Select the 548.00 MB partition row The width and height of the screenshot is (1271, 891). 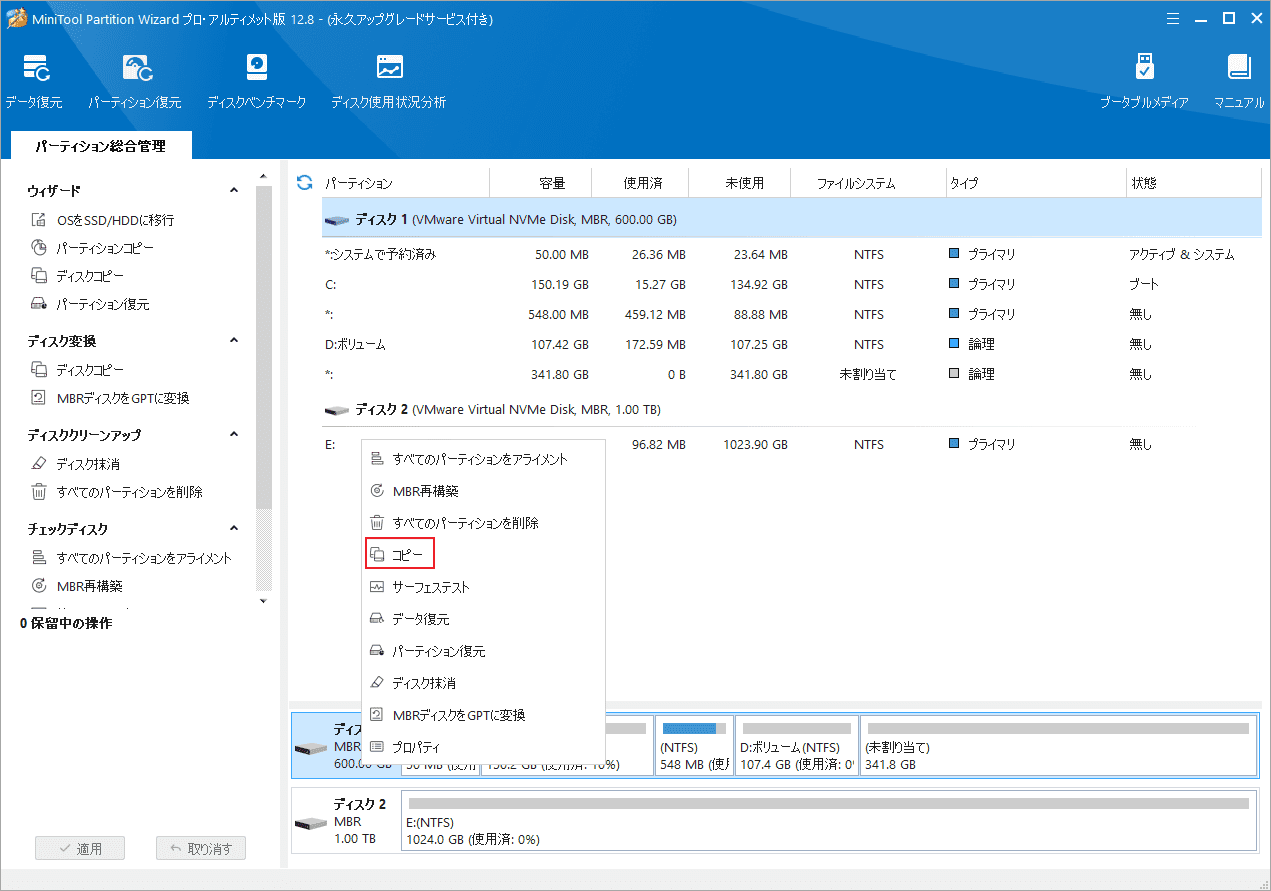tap(791, 314)
